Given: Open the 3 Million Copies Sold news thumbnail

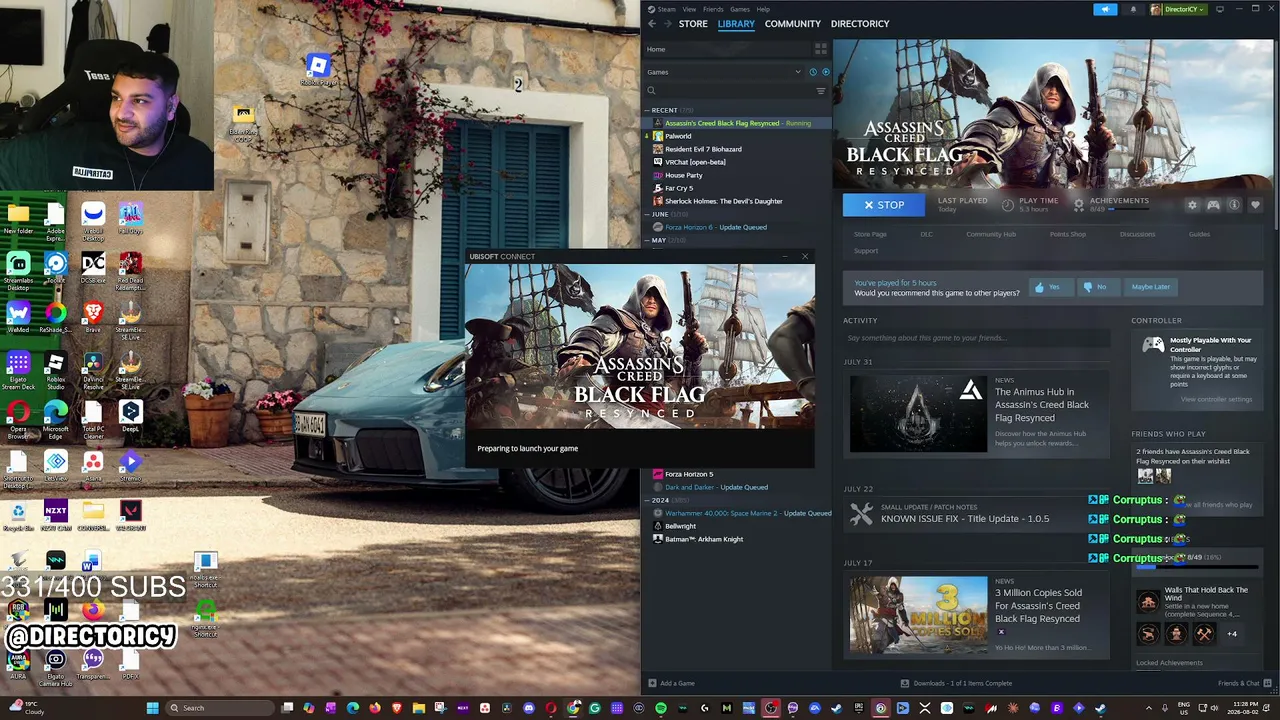Looking at the screenshot, I should [918, 615].
